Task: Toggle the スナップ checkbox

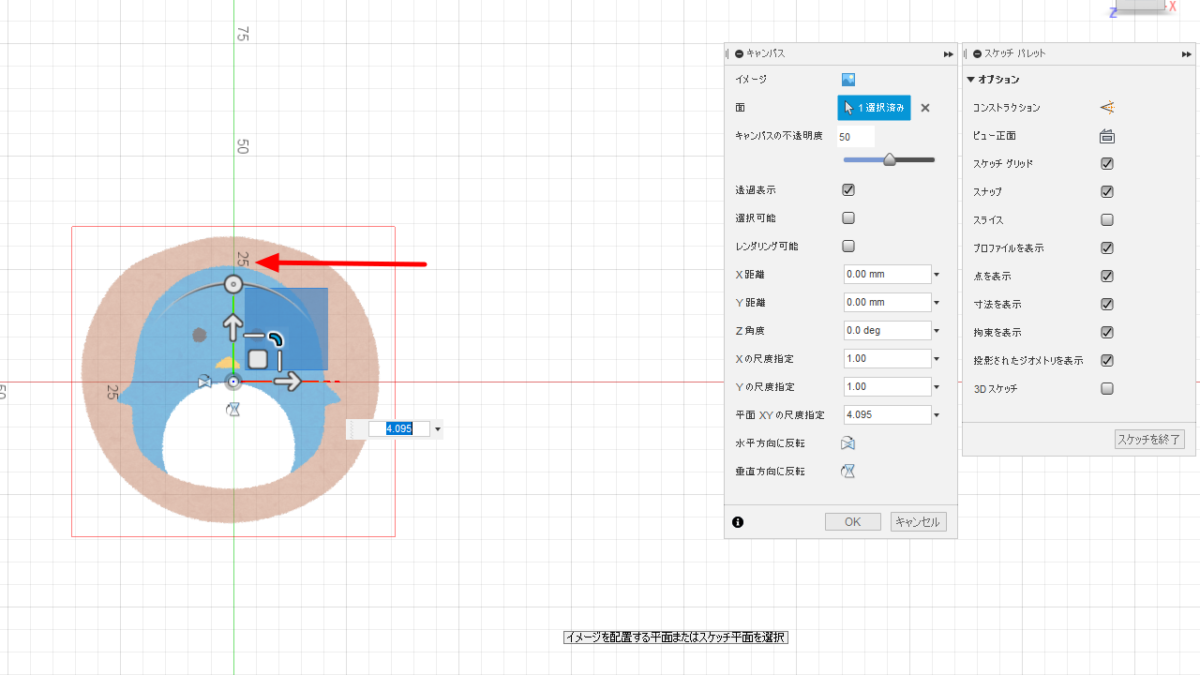Action: [1107, 192]
